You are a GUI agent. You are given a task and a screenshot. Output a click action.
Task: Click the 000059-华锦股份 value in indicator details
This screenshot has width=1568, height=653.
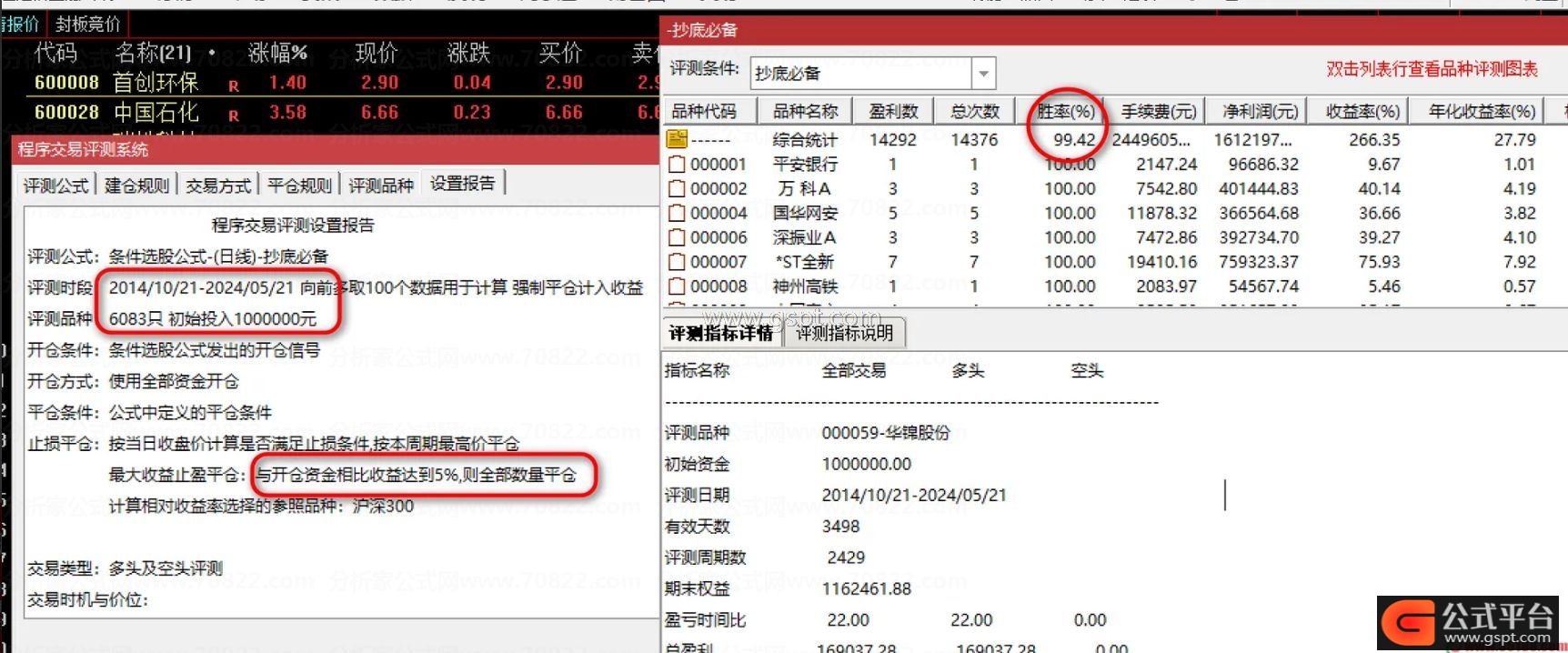coord(886,433)
